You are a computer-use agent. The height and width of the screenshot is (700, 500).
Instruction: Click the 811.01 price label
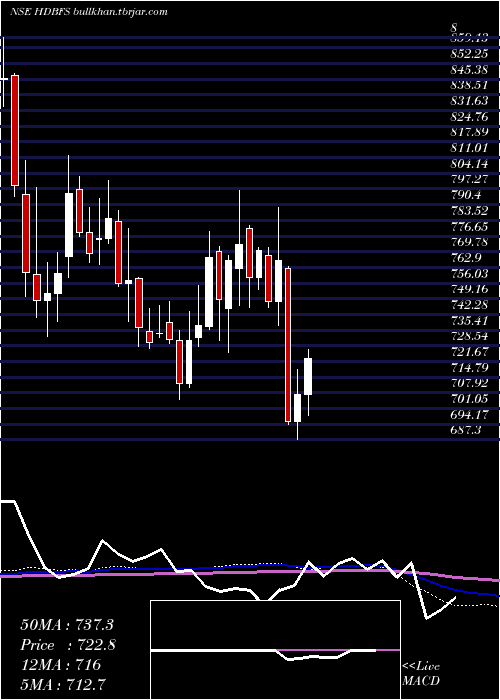(469, 147)
